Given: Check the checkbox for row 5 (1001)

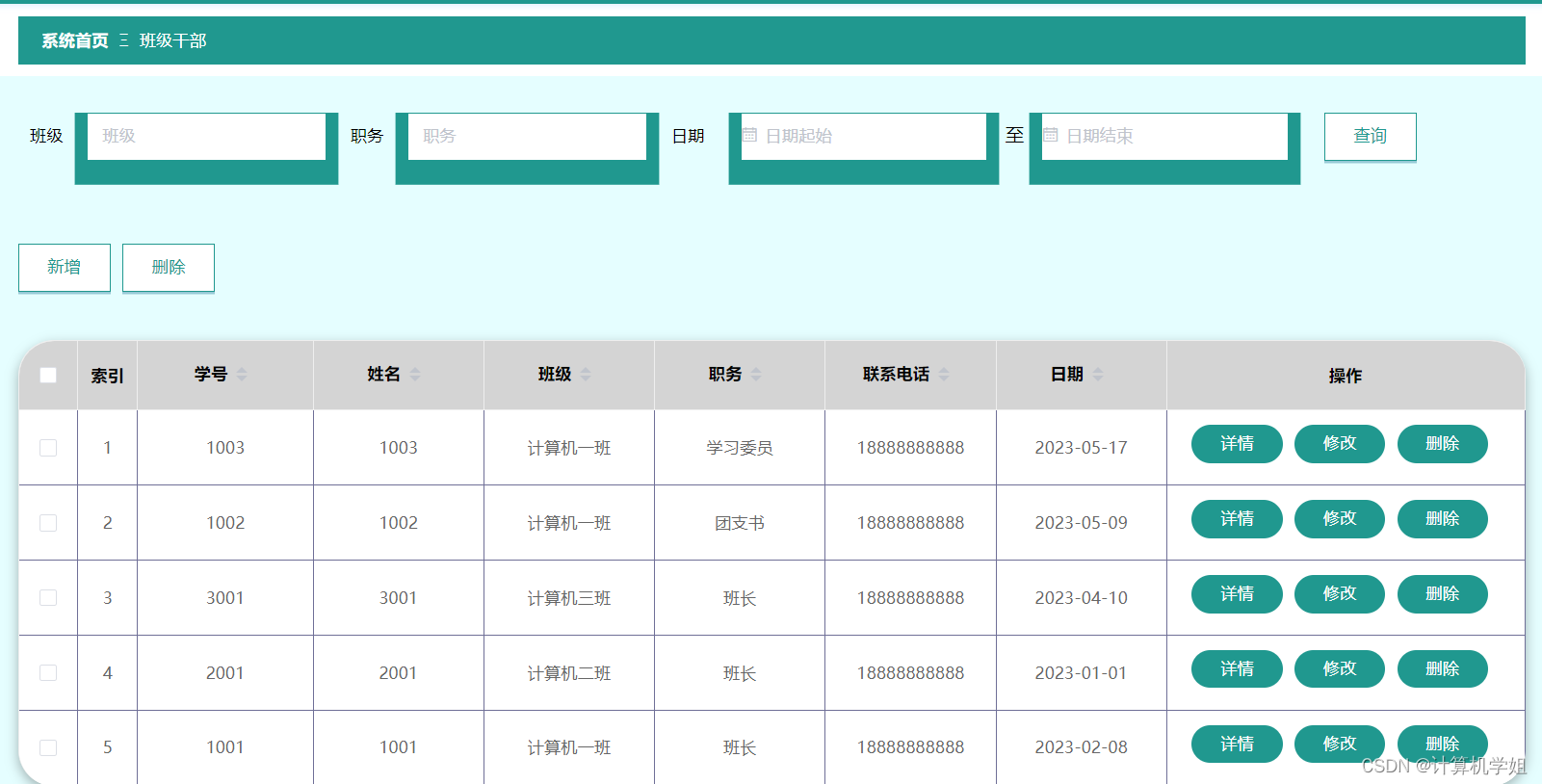Looking at the screenshot, I should [48, 747].
